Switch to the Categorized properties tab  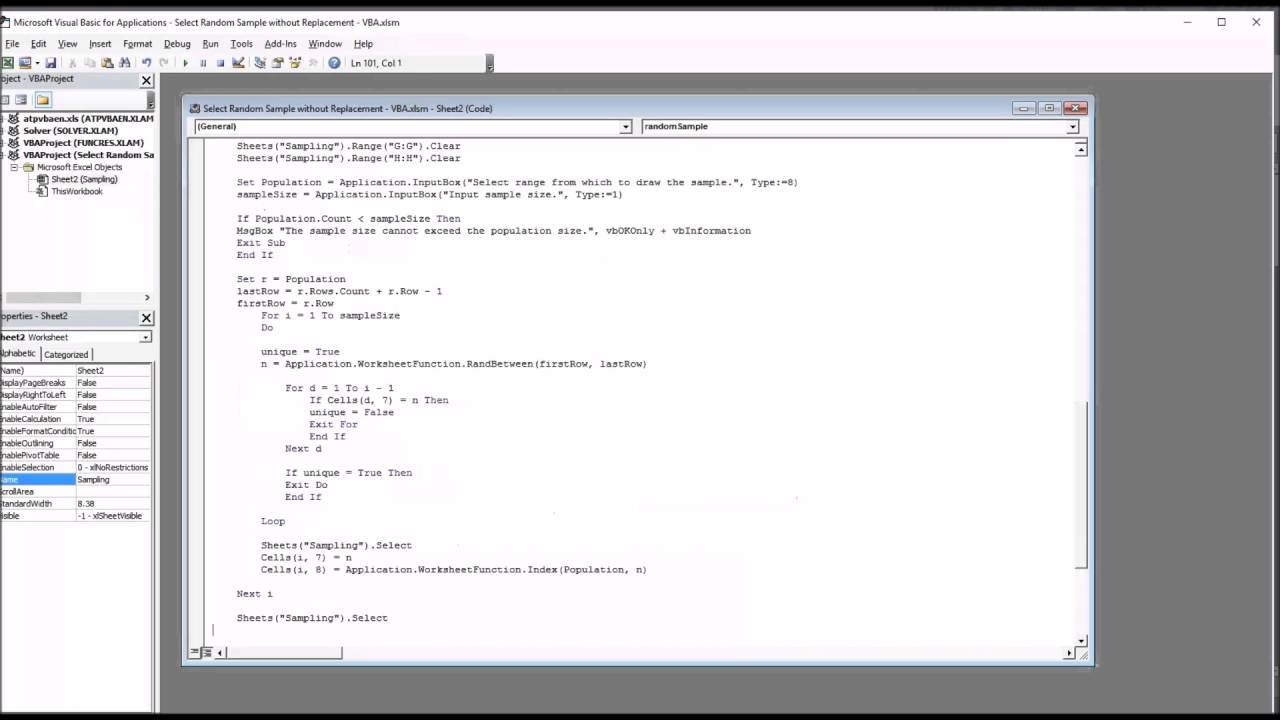pos(66,354)
